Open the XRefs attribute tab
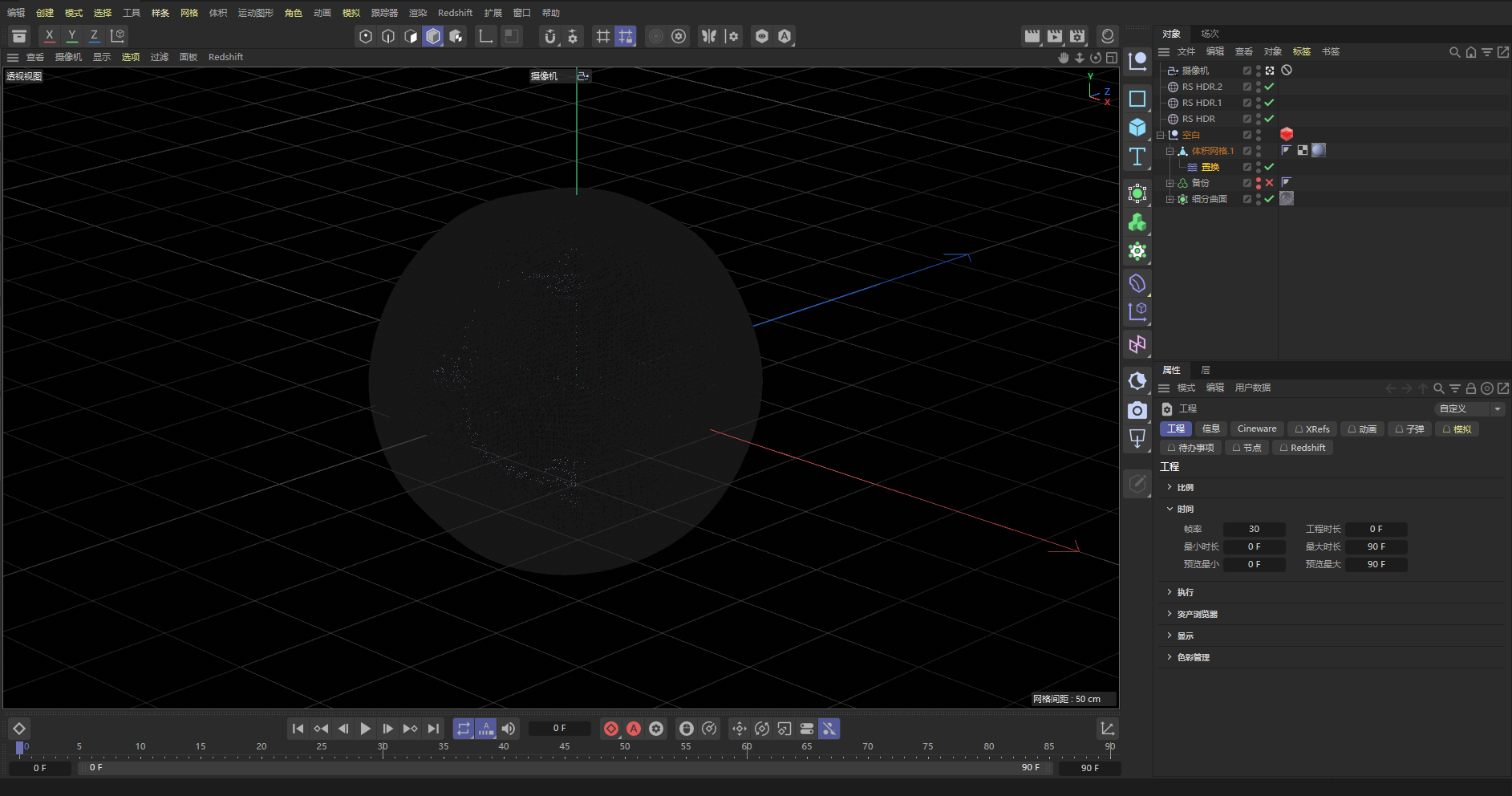 1312,429
